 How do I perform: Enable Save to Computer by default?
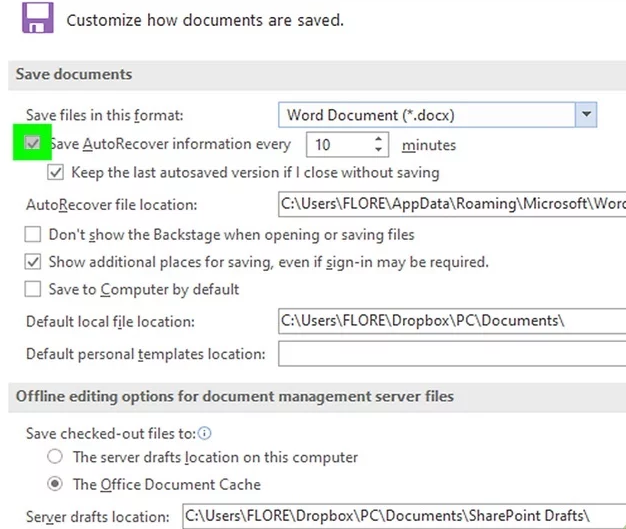click(32, 289)
